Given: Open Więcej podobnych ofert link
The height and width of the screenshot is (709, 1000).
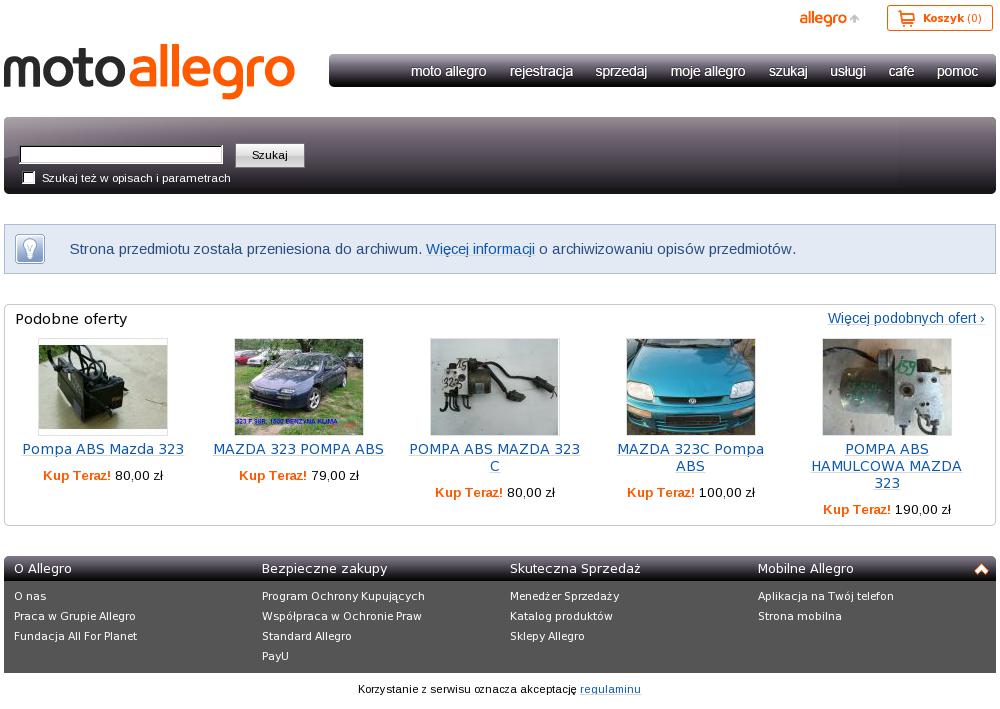Looking at the screenshot, I should click(x=906, y=318).
